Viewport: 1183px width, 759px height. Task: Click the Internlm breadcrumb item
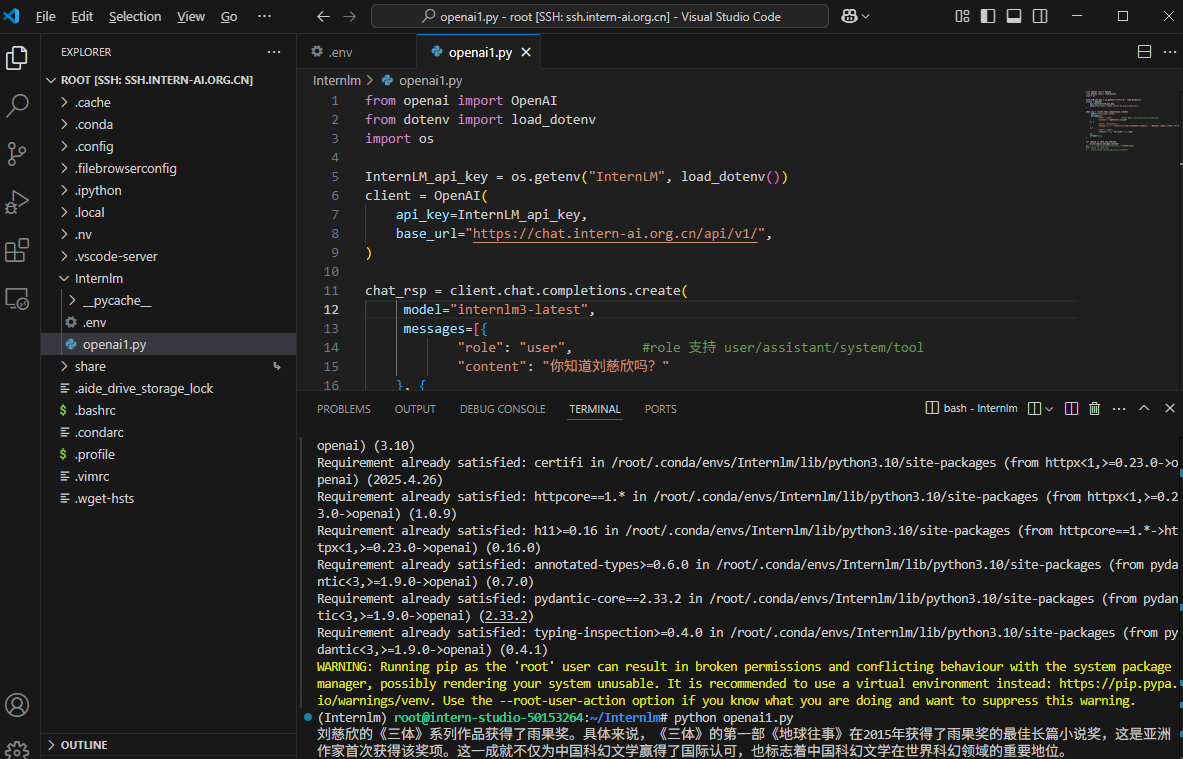[336, 80]
